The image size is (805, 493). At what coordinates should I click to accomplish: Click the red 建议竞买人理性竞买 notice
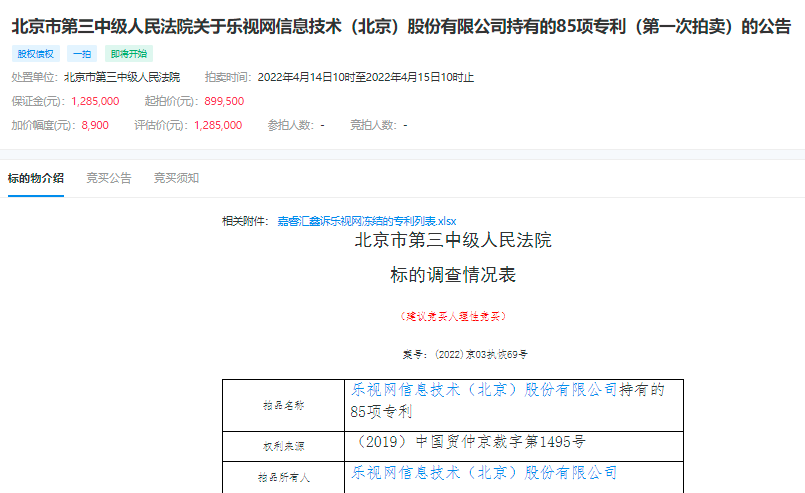(x=453, y=316)
